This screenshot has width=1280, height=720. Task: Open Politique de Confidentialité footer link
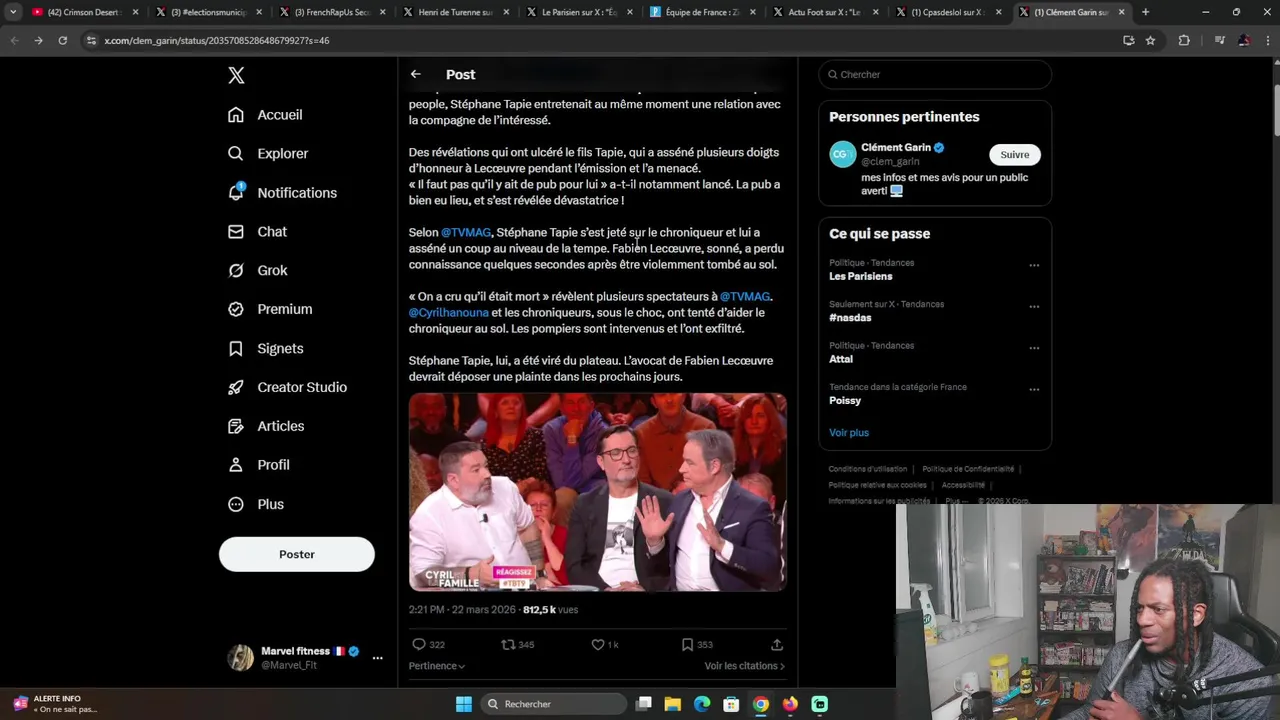[968, 469]
